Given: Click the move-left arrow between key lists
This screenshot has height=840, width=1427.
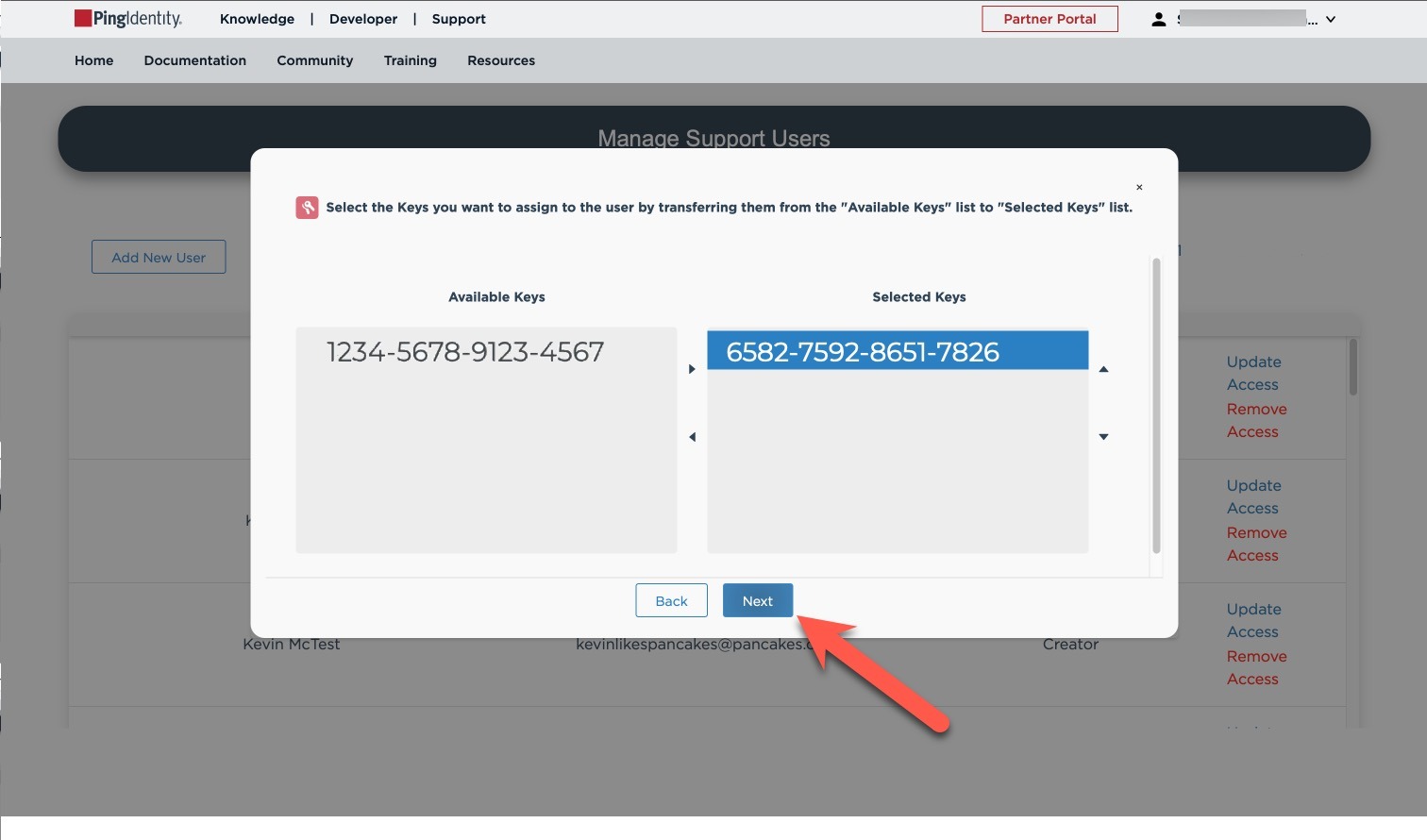Looking at the screenshot, I should click(692, 437).
